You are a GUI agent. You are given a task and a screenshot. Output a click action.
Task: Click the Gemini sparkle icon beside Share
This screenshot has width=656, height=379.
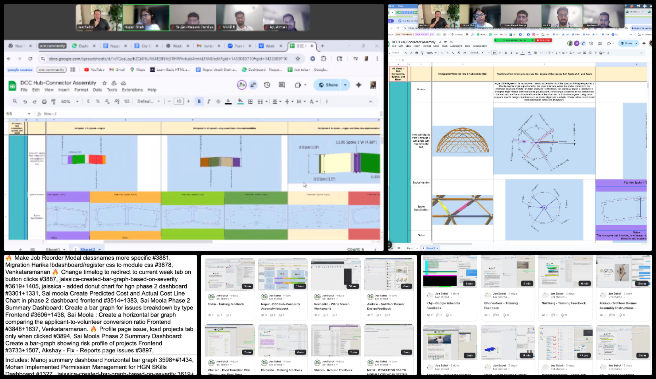[359, 85]
